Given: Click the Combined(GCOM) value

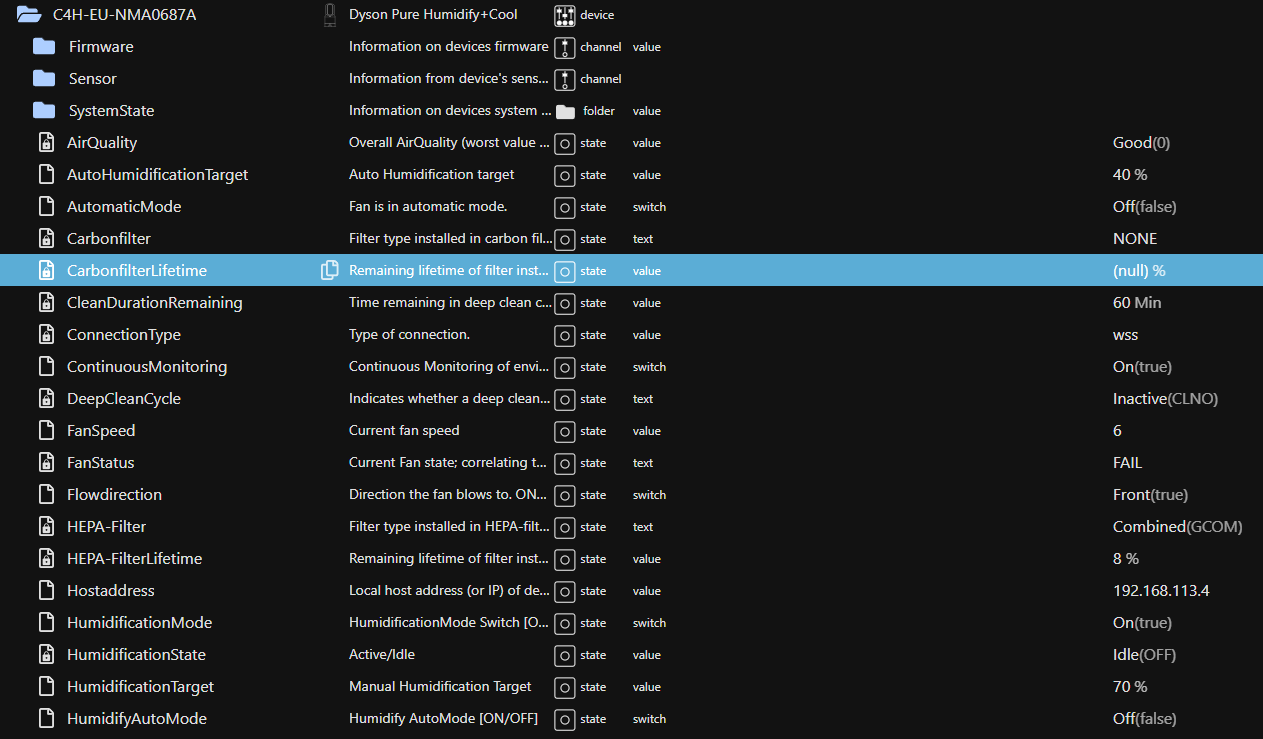Looking at the screenshot, I should pos(1178,527).
